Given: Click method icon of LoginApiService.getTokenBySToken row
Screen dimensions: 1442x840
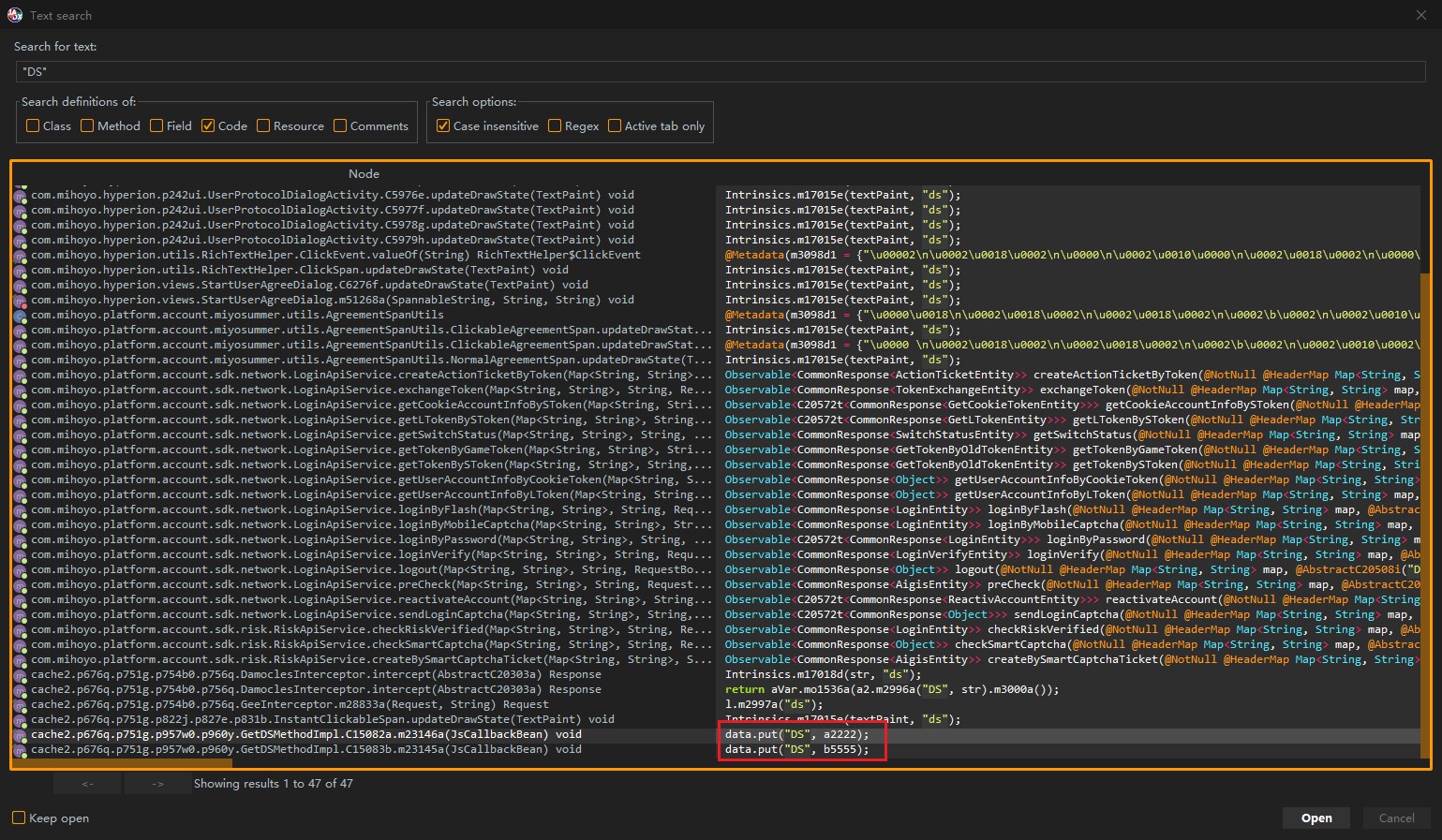Looking at the screenshot, I should (x=21, y=465).
